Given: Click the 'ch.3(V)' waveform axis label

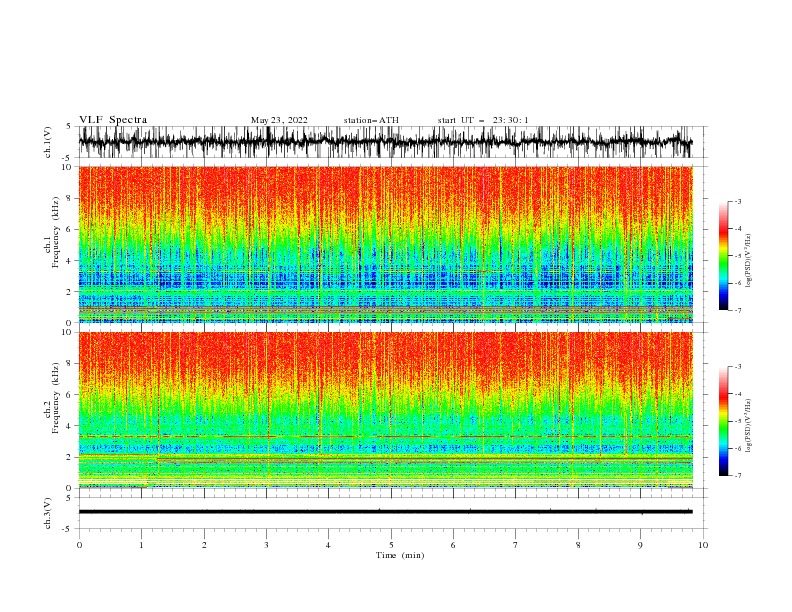Looking at the screenshot, I should (x=47, y=513).
